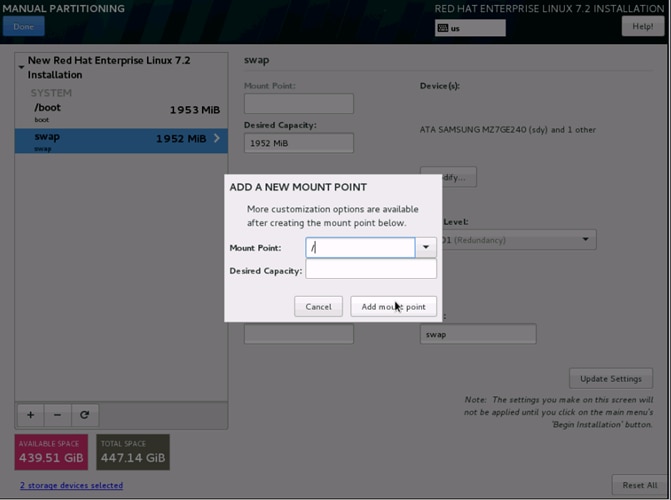Click the background Desired Capacity 1952 MiB field
The height and width of the screenshot is (500, 671).
299,143
